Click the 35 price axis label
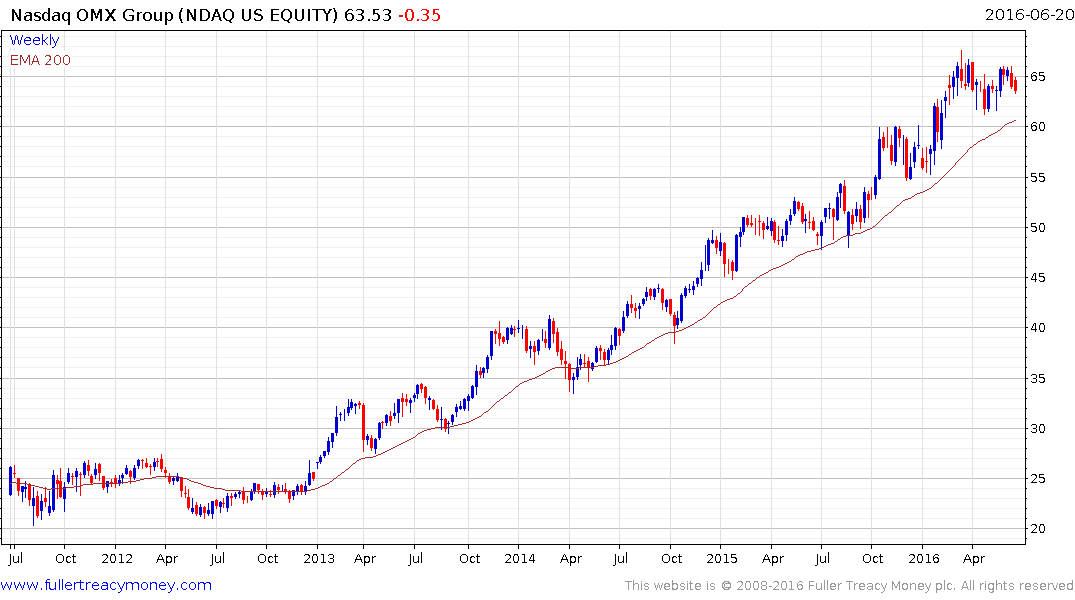 pos(1037,379)
